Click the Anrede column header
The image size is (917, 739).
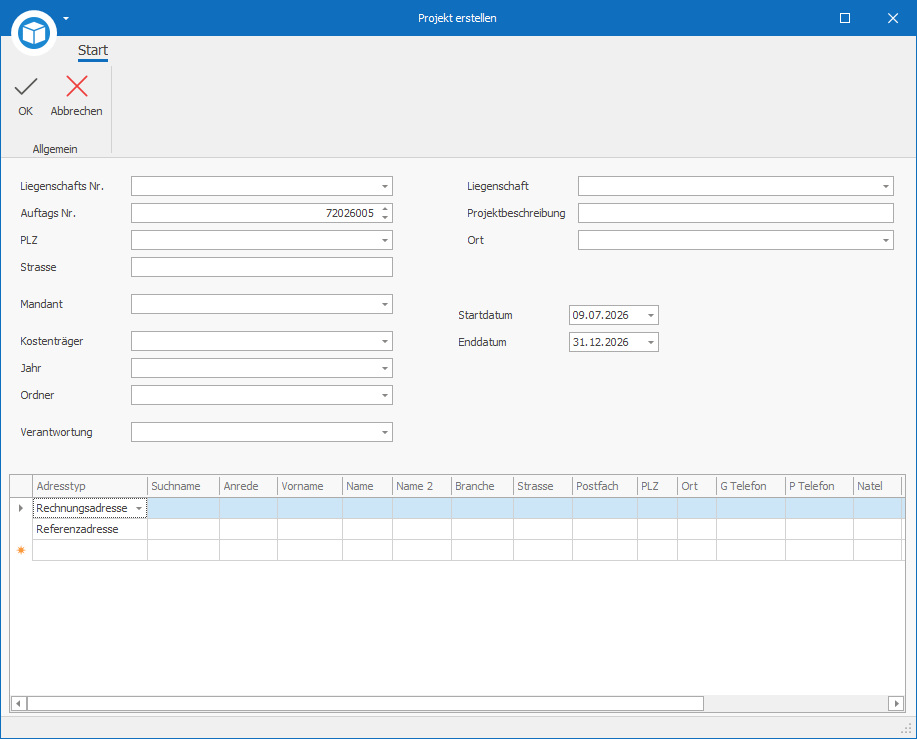tap(249, 486)
